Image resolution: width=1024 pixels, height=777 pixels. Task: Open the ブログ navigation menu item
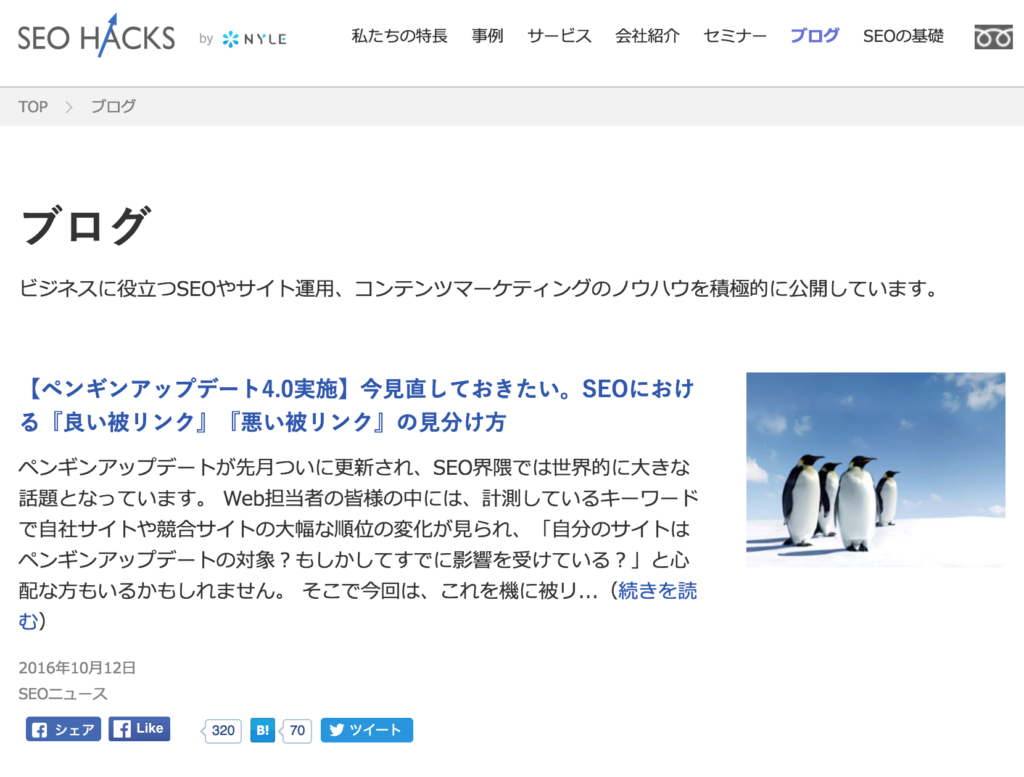[x=814, y=36]
